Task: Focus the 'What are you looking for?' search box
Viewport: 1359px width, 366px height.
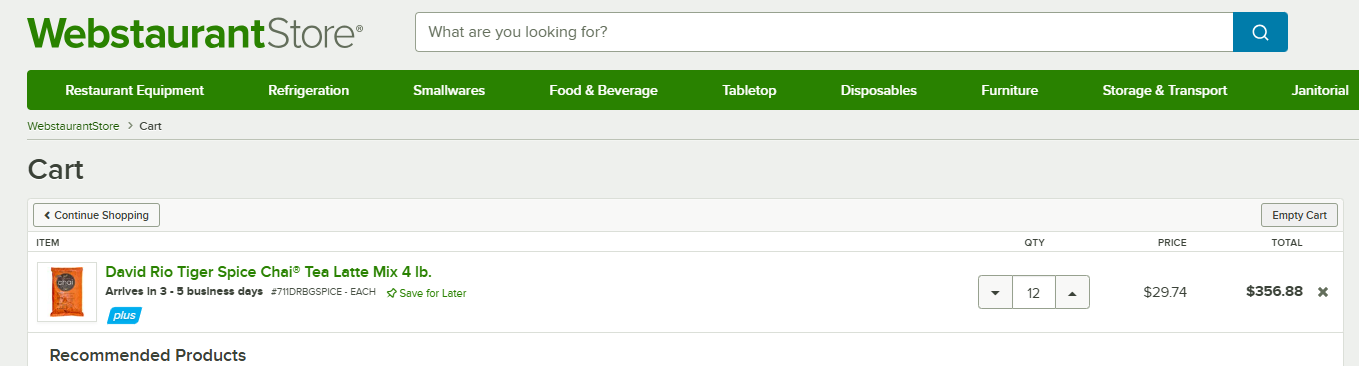Action: click(824, 32)
